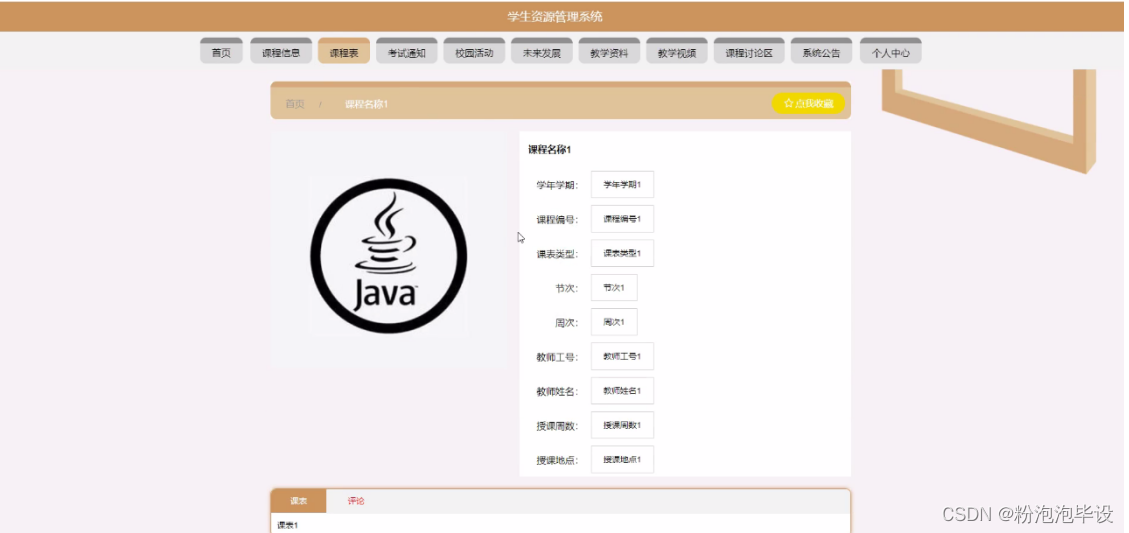Click the 教师工号1 value box
1129x533 pixels.
622,357
